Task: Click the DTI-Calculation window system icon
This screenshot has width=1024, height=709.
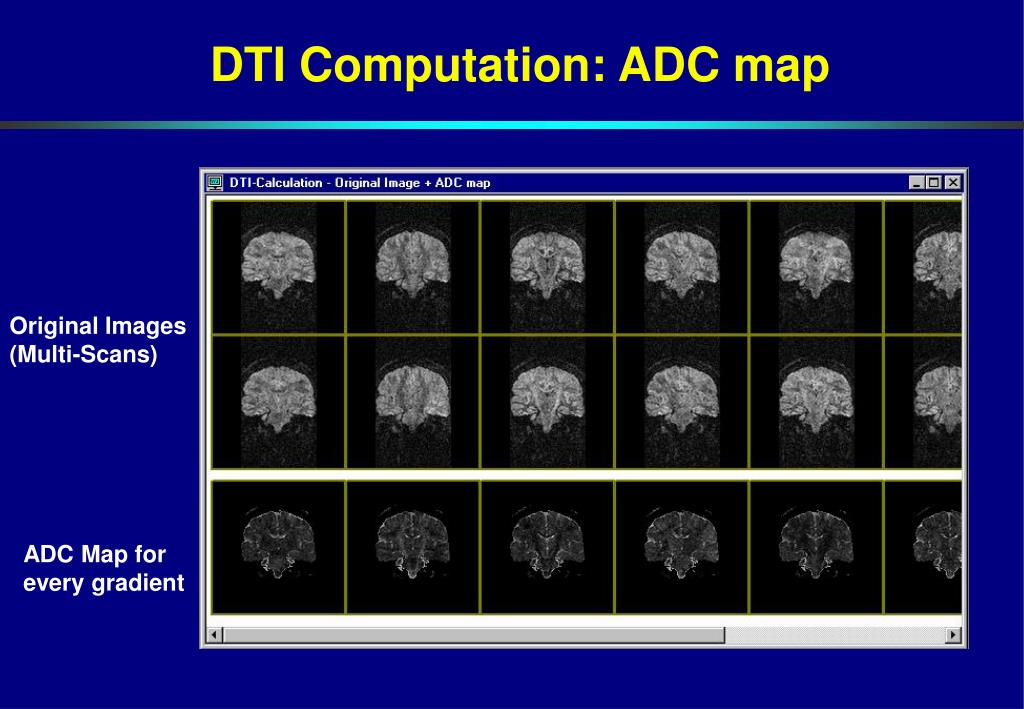Action: pos(215,183)
